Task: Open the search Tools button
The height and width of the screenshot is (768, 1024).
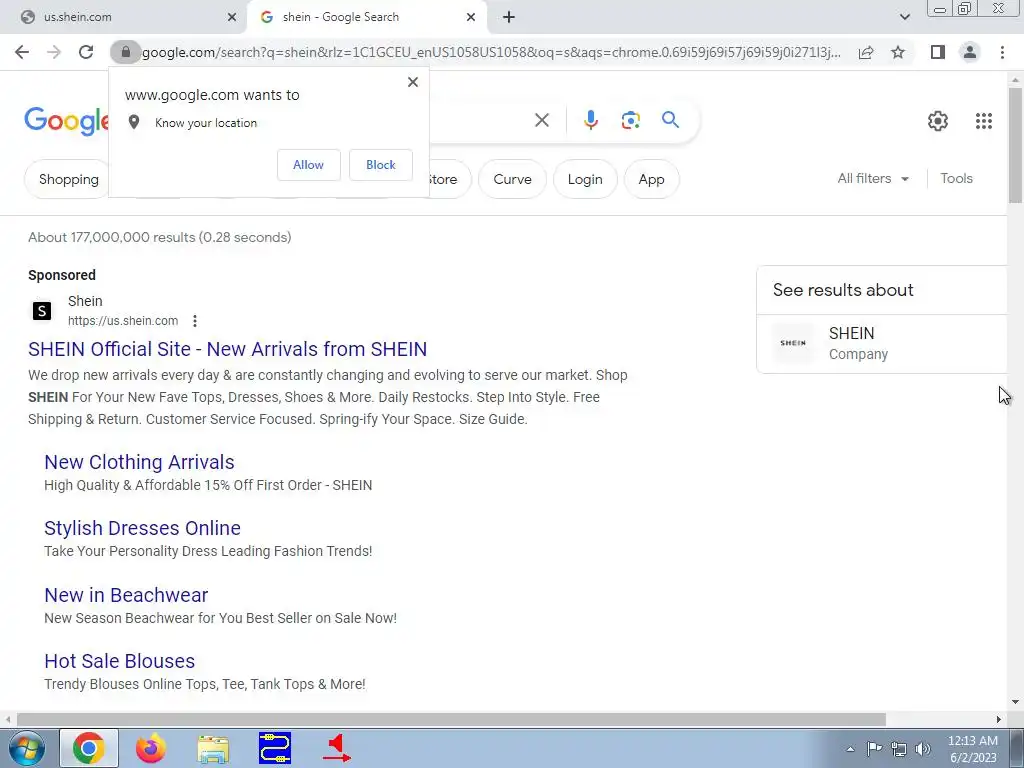Action: pyautogui.click(x=956, y=178)
